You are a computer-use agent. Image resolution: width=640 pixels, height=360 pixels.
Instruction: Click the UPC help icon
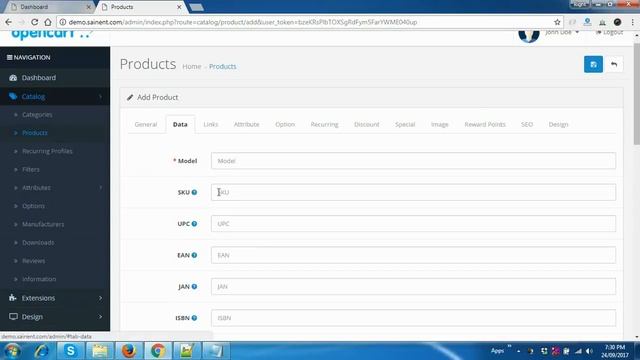(194, 224)
